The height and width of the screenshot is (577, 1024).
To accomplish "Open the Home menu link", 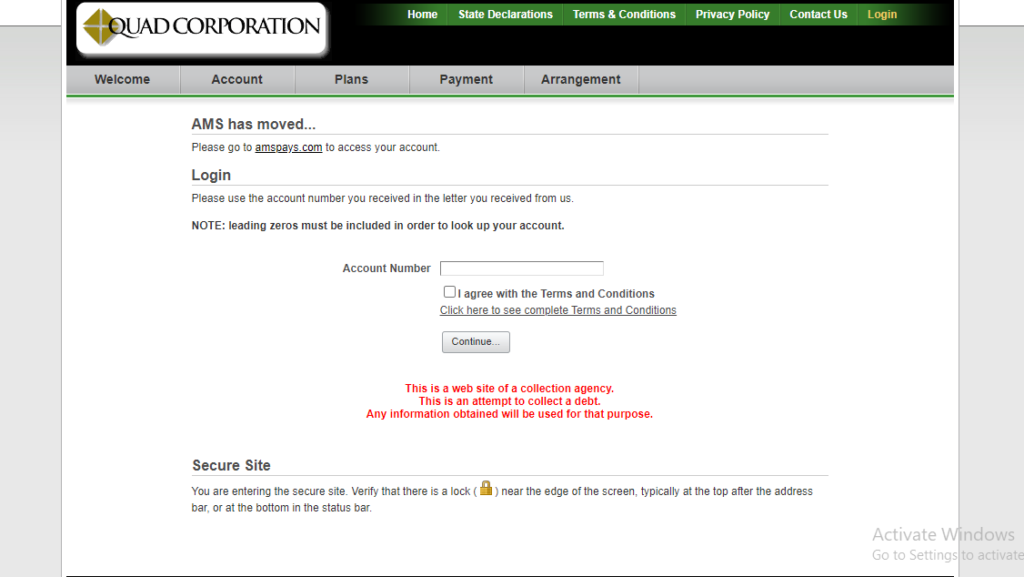I will [422, 14].
